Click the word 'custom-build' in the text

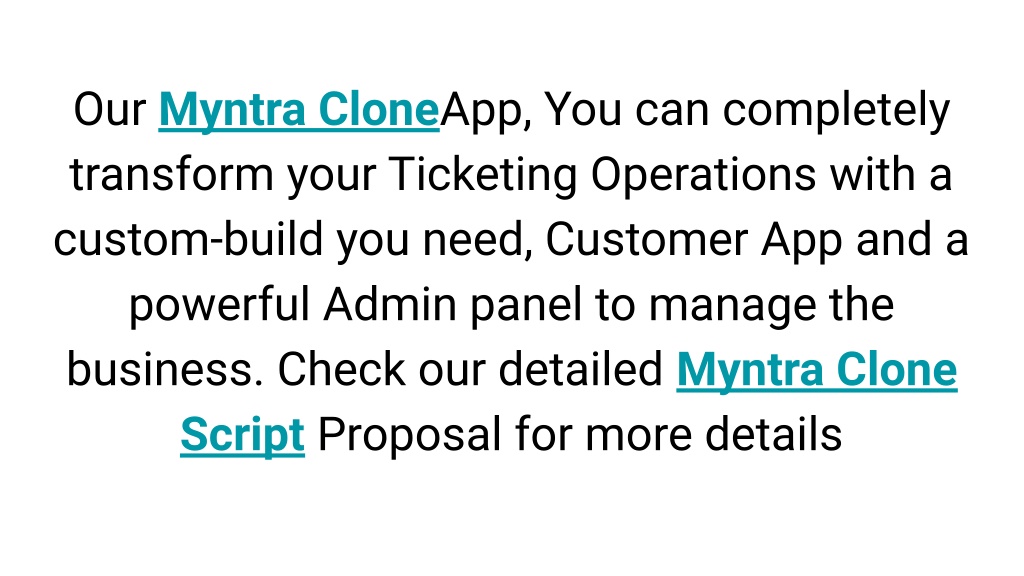click(188, 240)
